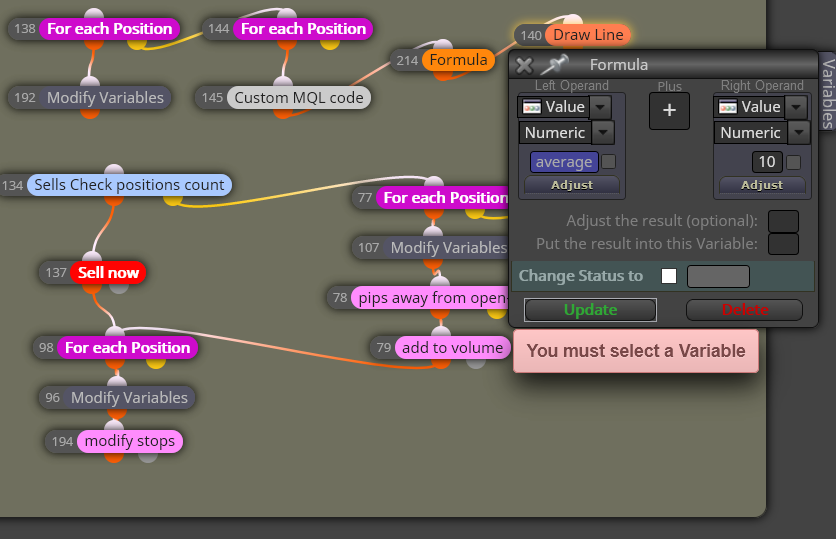Image resolution: width=836 pixels, height=539 pixels.
Task: Open Left Operand Value dropdown arrow
Action: [x=600, y=107]
